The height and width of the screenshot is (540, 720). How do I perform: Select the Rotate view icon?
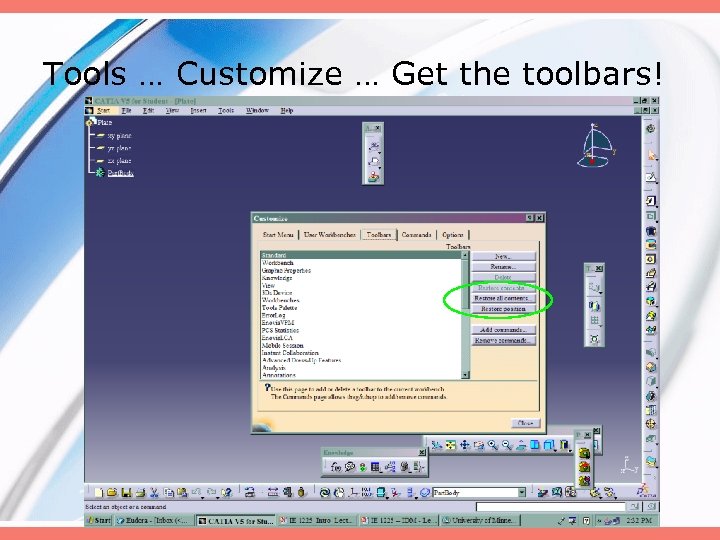(479, 445)
